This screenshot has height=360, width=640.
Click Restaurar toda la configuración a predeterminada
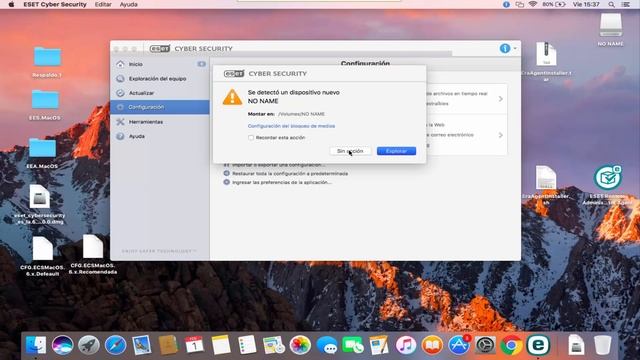tap(290, 173)
